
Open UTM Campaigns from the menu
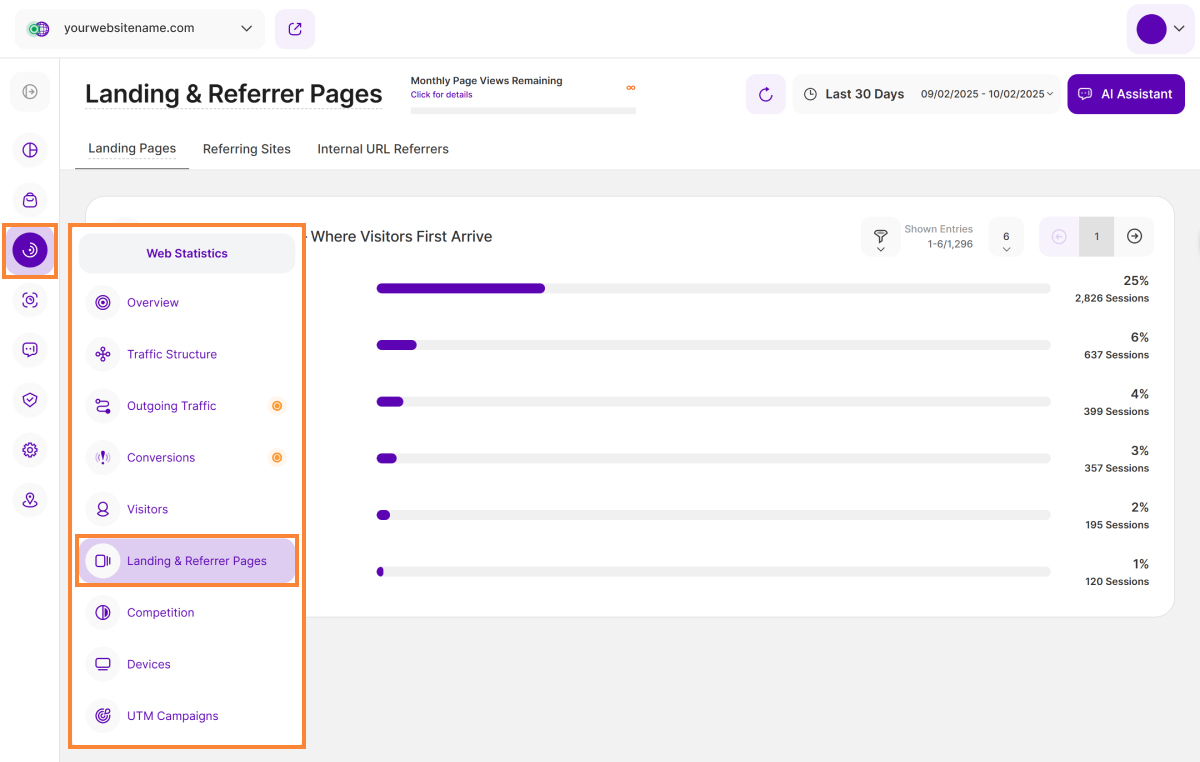click(172, 716)
